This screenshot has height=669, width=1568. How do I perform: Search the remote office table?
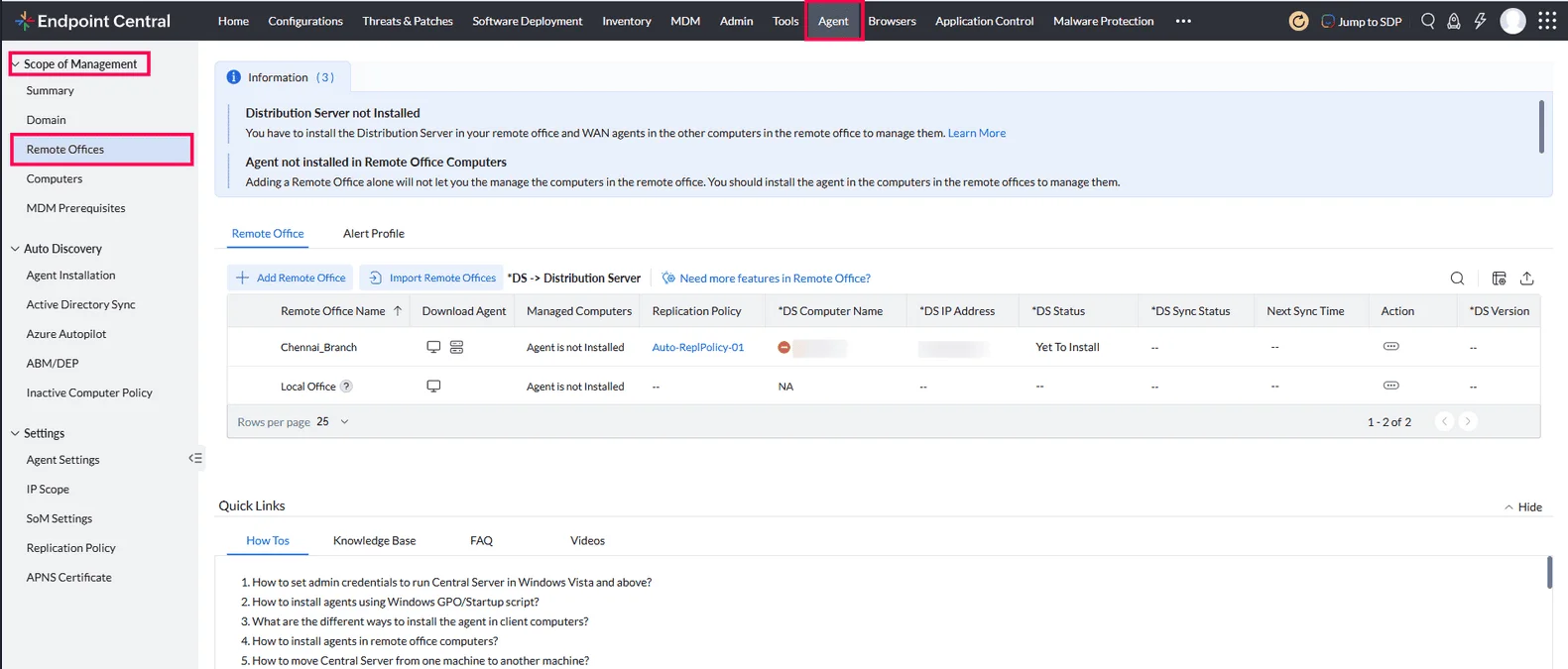coord(1457,279)
